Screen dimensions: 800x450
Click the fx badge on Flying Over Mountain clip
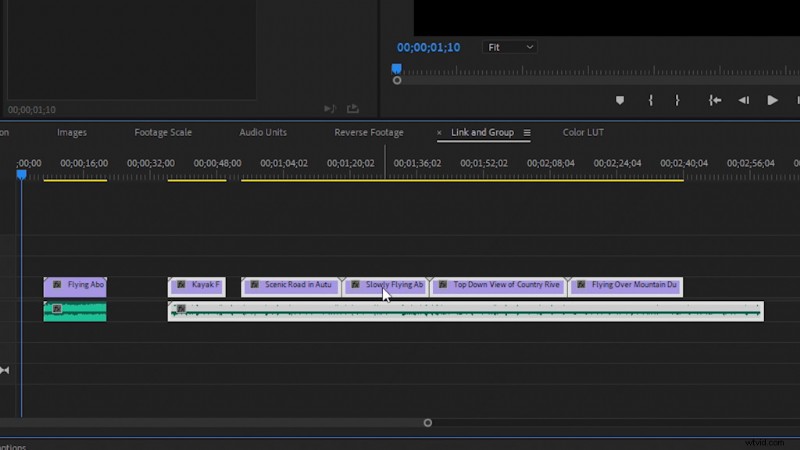[x=581, y=285]
